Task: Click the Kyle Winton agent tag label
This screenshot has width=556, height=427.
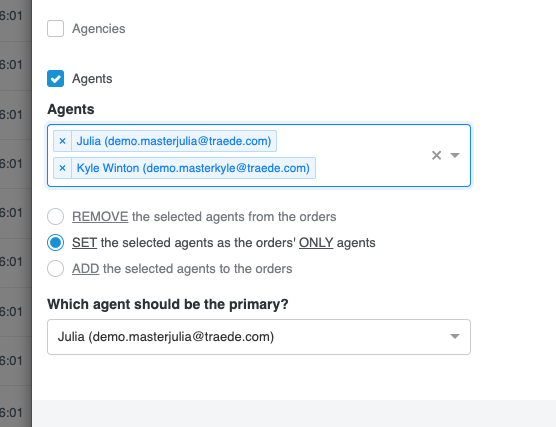Action: click(193, 168)
